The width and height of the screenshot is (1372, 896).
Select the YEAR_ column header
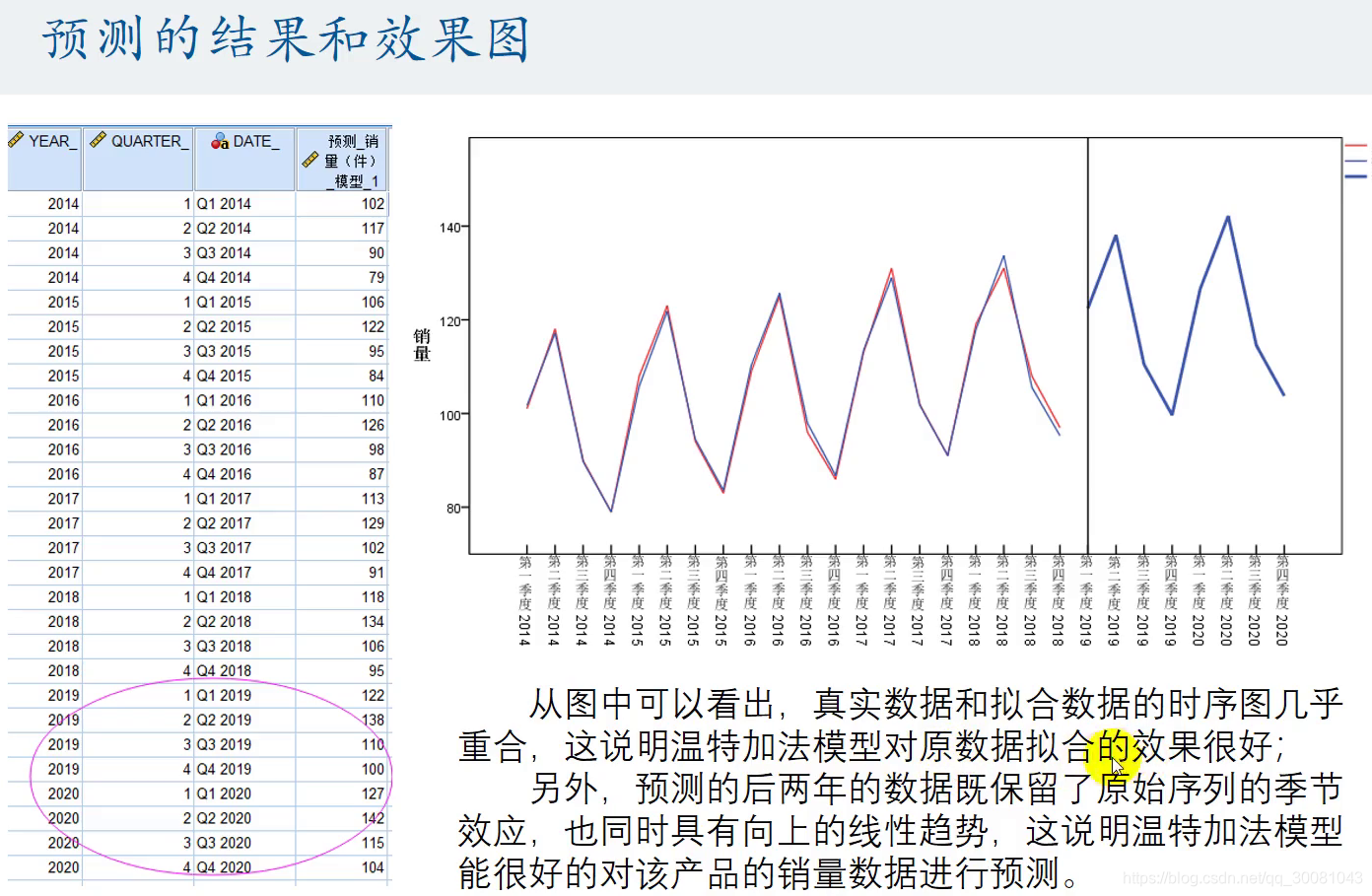click(x=44, y=159)
